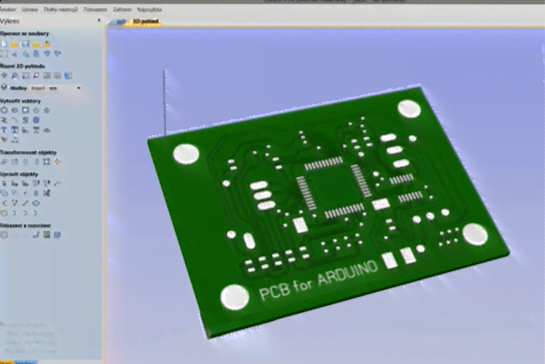The image size is (545, 364).
Task: Select the Create Text tool
Action: [4, 130]
